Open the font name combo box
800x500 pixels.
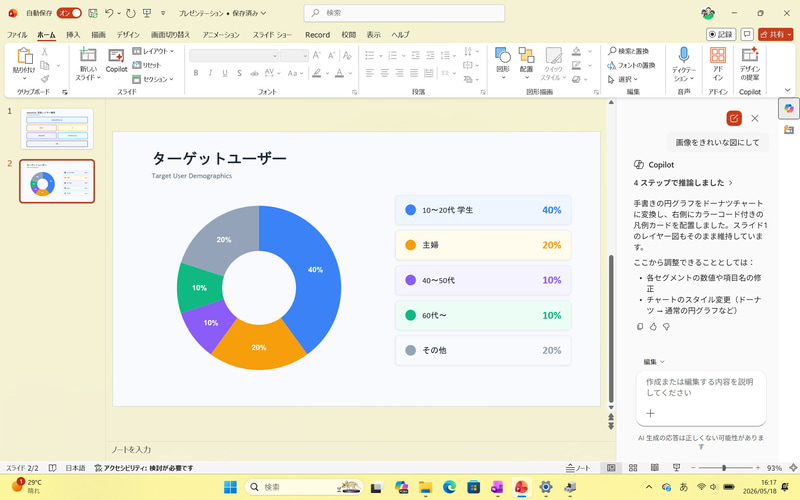(x=234, y=55)
